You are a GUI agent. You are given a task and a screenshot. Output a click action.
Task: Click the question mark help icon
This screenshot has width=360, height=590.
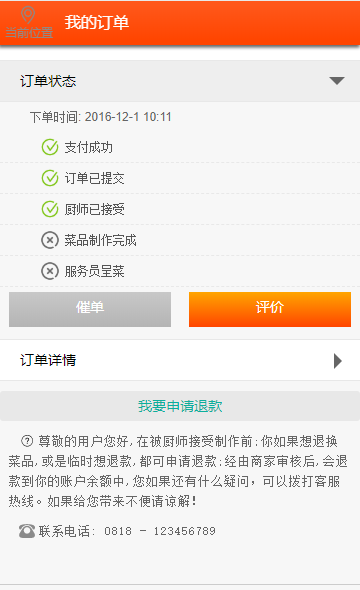pyautogui.click(x=27, y=441)
